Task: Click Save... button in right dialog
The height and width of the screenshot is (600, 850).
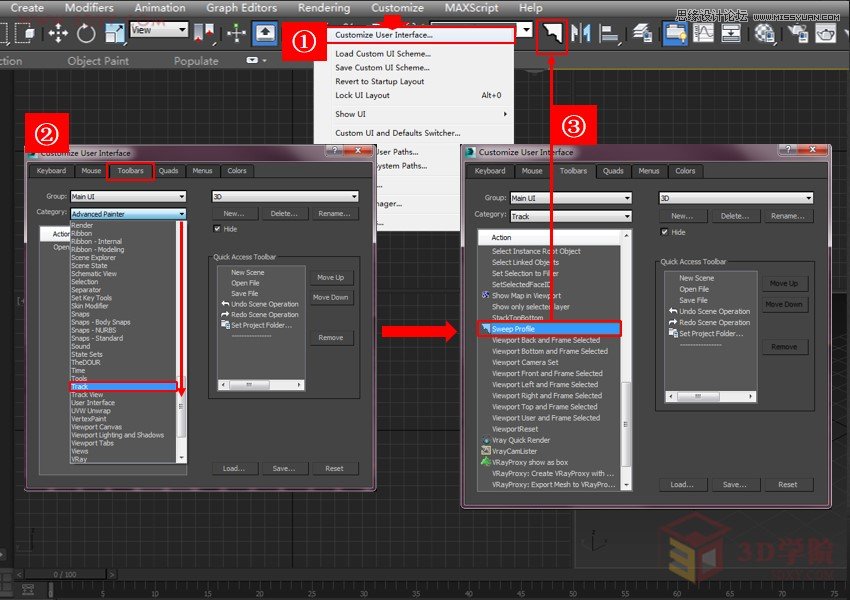Action: click(735, 485)
